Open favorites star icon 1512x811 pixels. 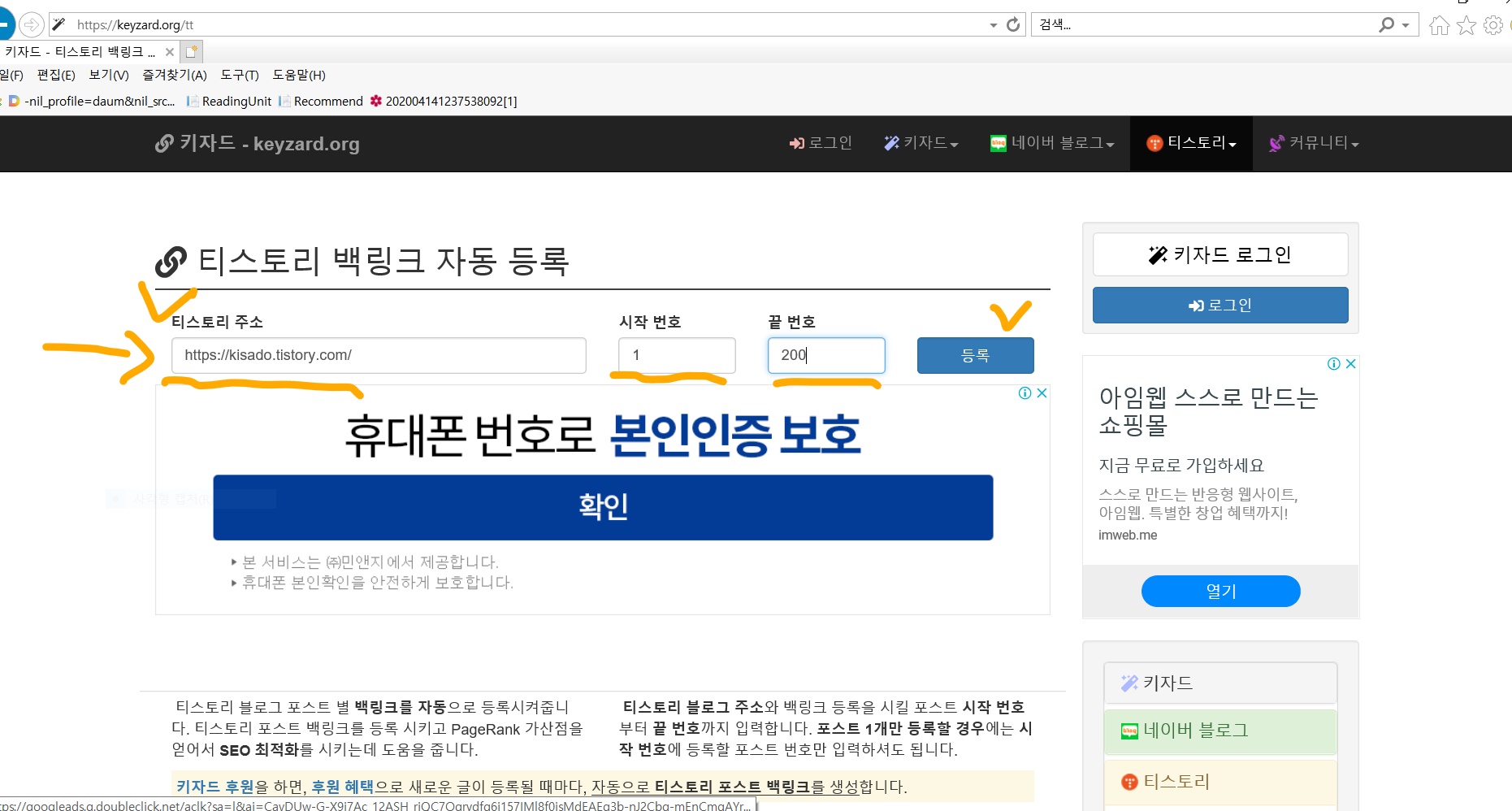pyautogui.click(x=1467, y=25)
